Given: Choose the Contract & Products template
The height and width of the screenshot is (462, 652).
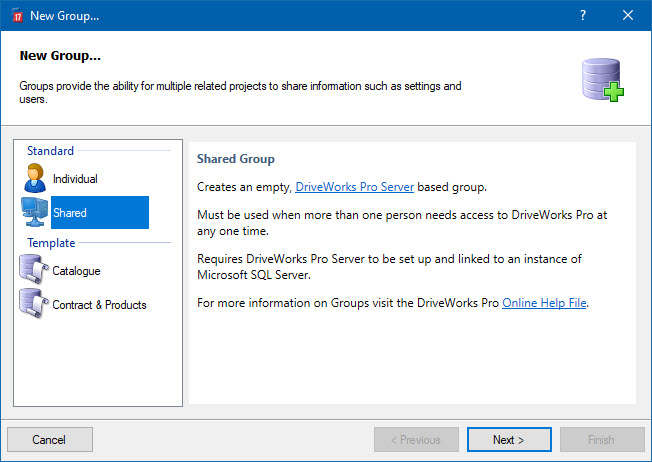Looking at the screenshot, I should [x=99, y=305].
